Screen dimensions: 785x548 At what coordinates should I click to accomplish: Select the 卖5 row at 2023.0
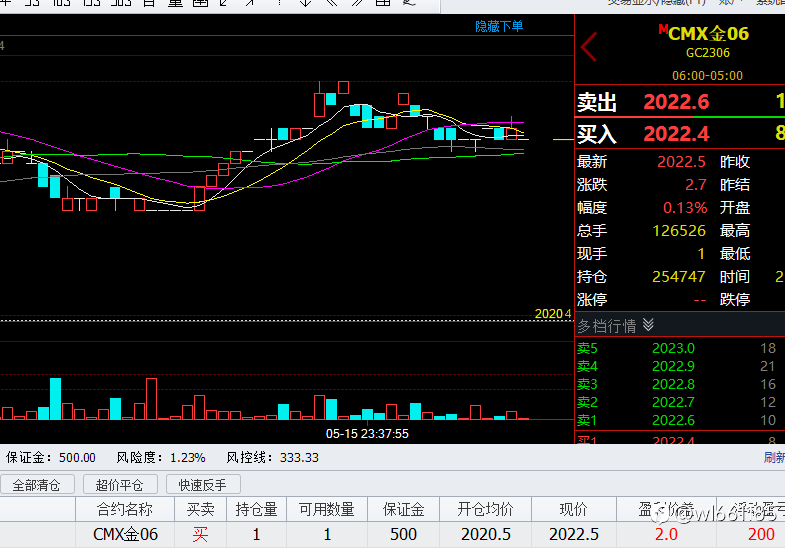[x=679, y=348]
